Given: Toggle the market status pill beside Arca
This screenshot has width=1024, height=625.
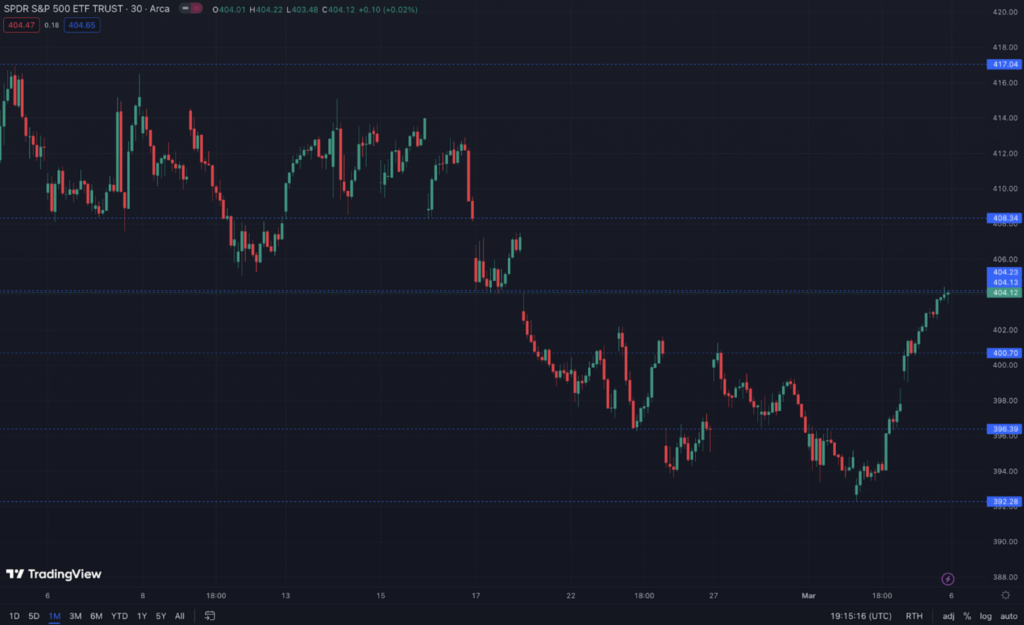Looking at the screenshot, I should pyautogui.click(x=191, y=8).
